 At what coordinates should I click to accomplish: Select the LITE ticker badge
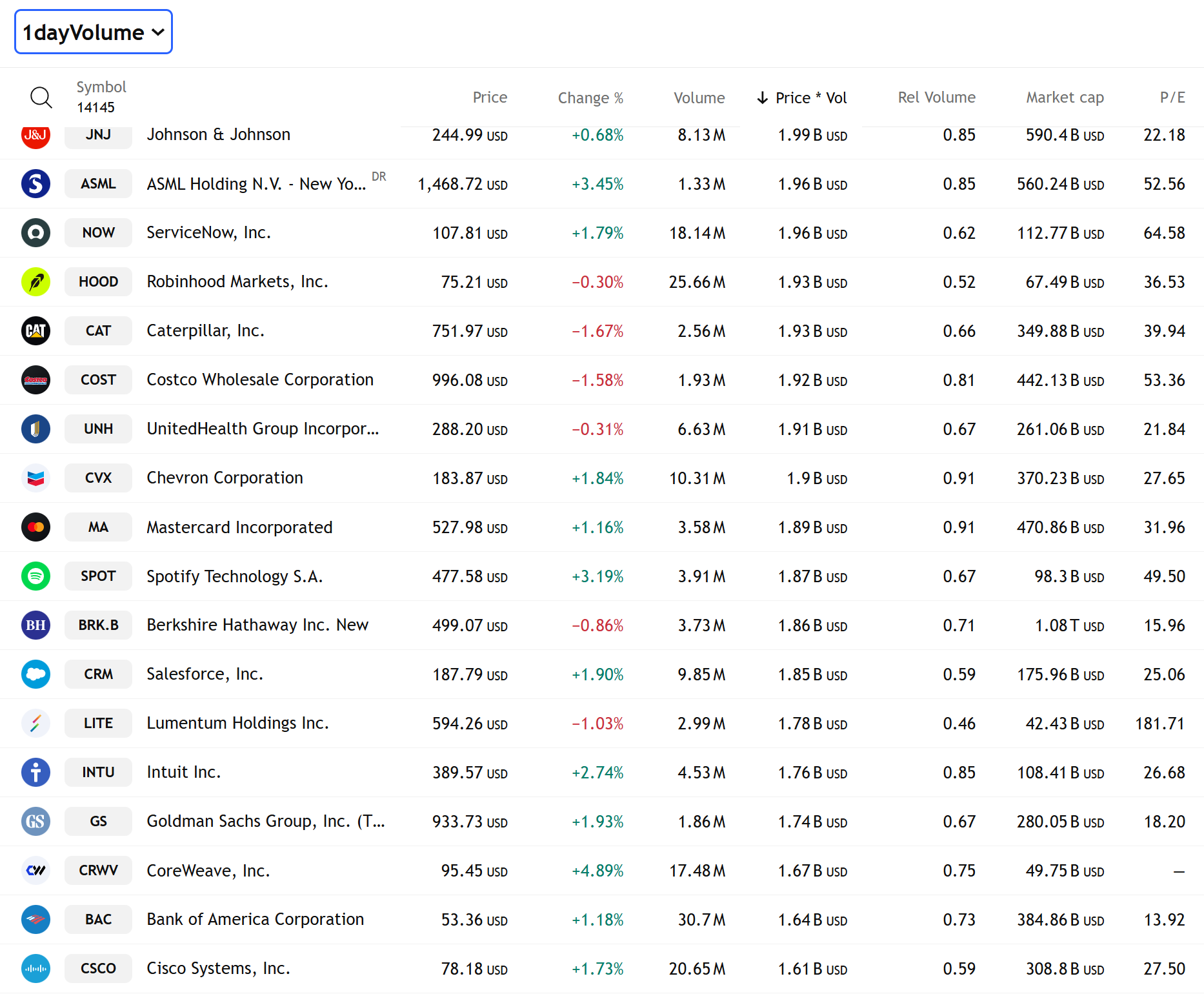pos(98,724)
